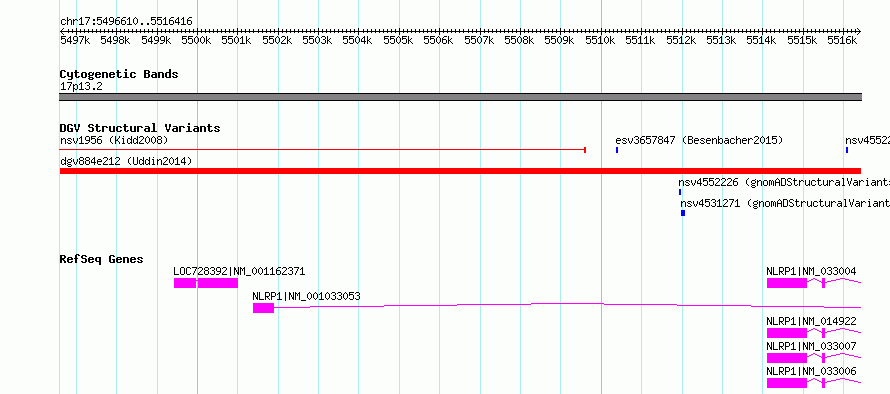Viewport: 890px width, 394px height.
Task: Select the thin red nsv1956 variant line
Action: tap(322, 150)
